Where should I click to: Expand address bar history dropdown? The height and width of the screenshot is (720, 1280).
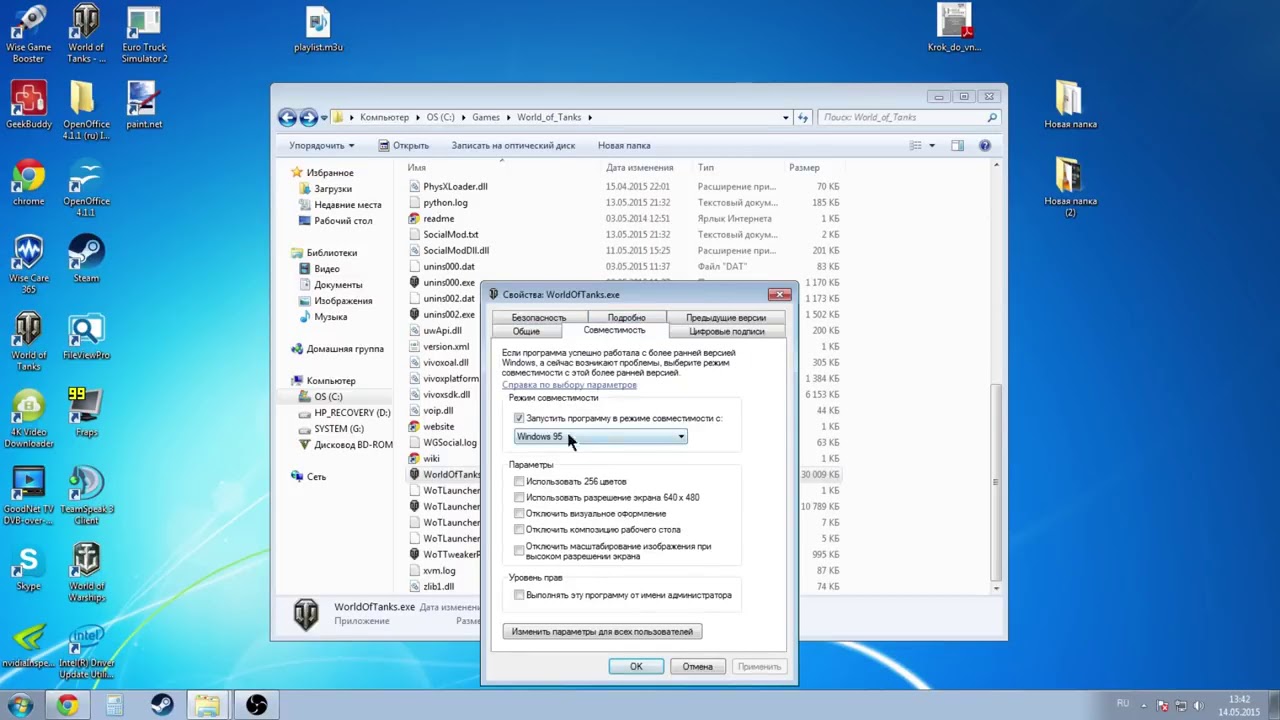[x=785, y=117]
